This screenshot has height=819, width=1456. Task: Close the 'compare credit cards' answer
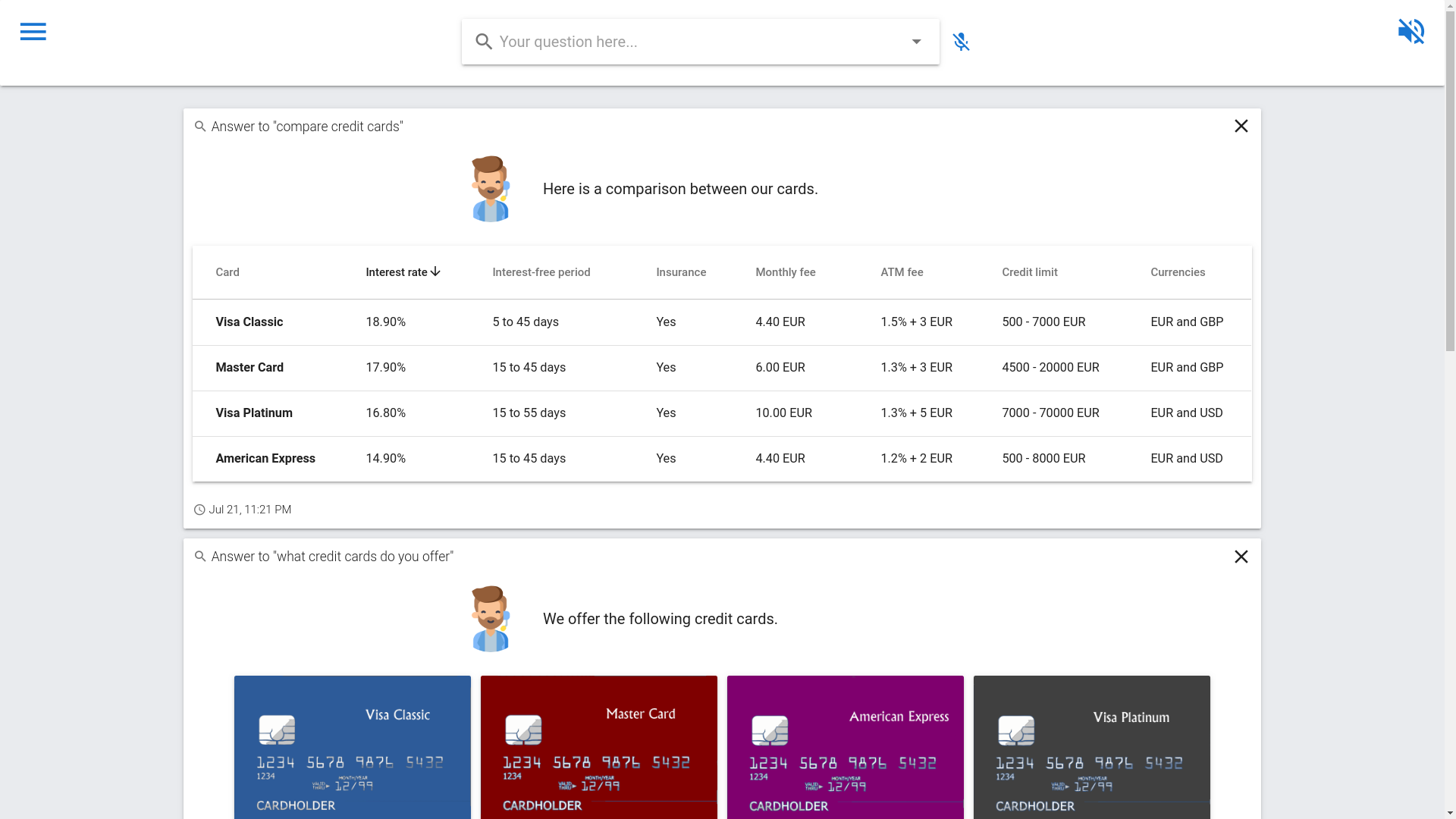(x=1241, y=127)
